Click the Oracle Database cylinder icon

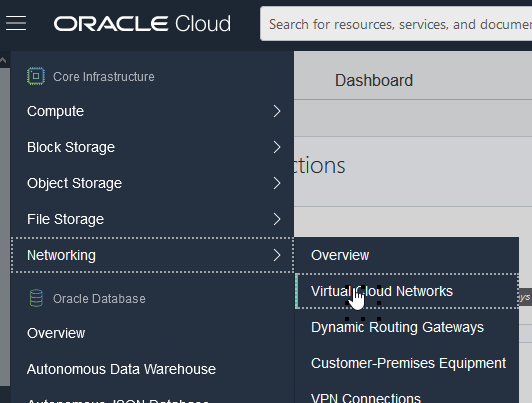point(36,298)
